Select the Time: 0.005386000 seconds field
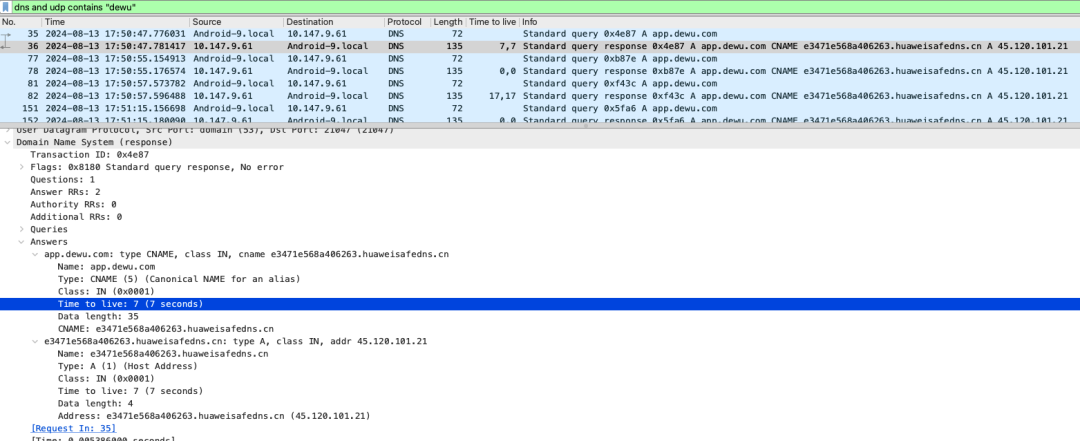 coord(103,438)
